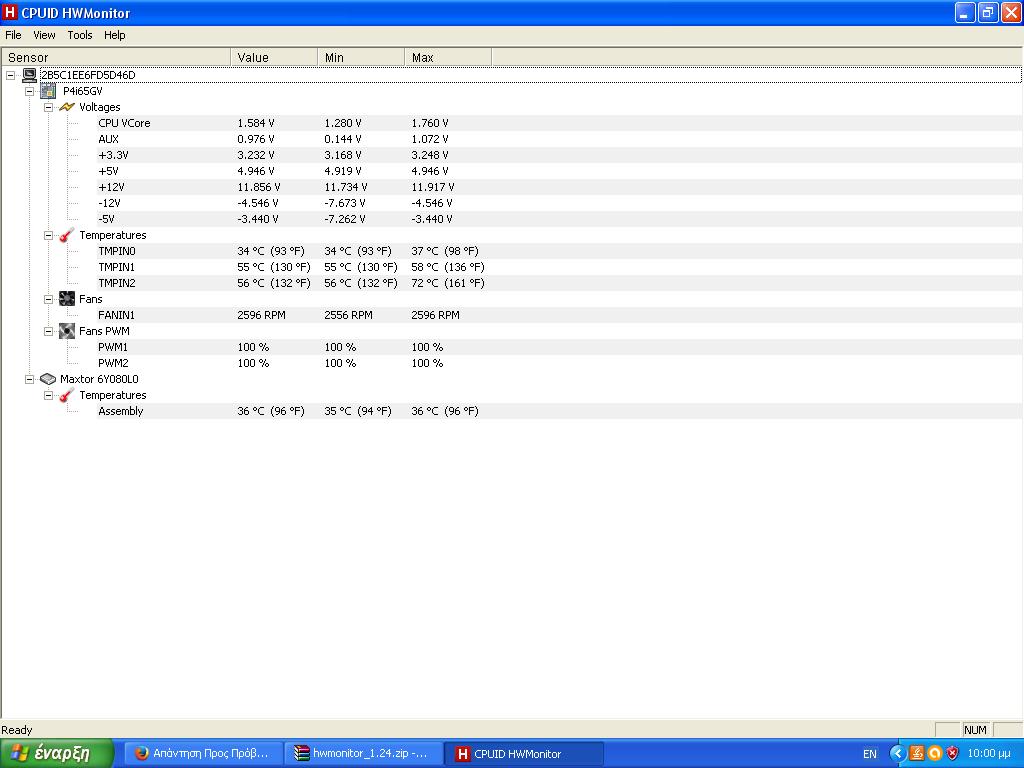Click the NUM indicator in status bar
Viewport: 1024px width, 768px height.
pyautogui.click(x=975, y=730)
